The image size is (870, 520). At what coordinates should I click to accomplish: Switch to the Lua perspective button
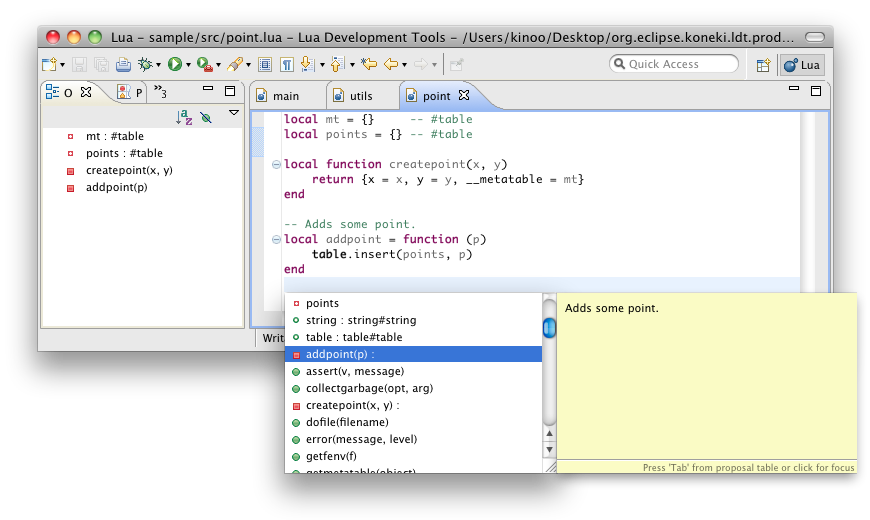[x=802, y=65]
